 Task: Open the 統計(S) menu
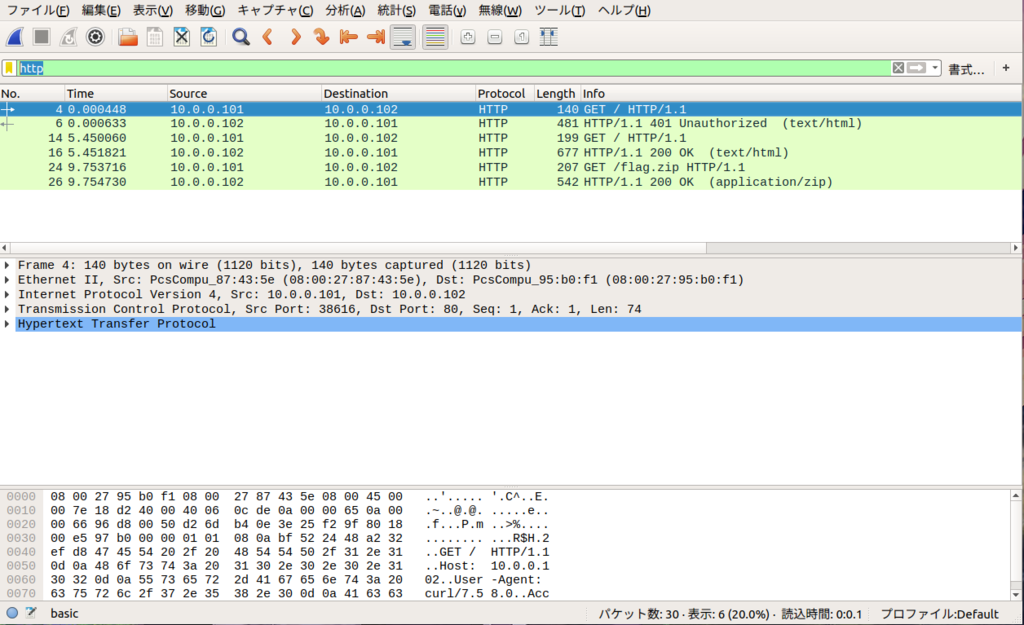pyautogui.click(x=396, y=10)
